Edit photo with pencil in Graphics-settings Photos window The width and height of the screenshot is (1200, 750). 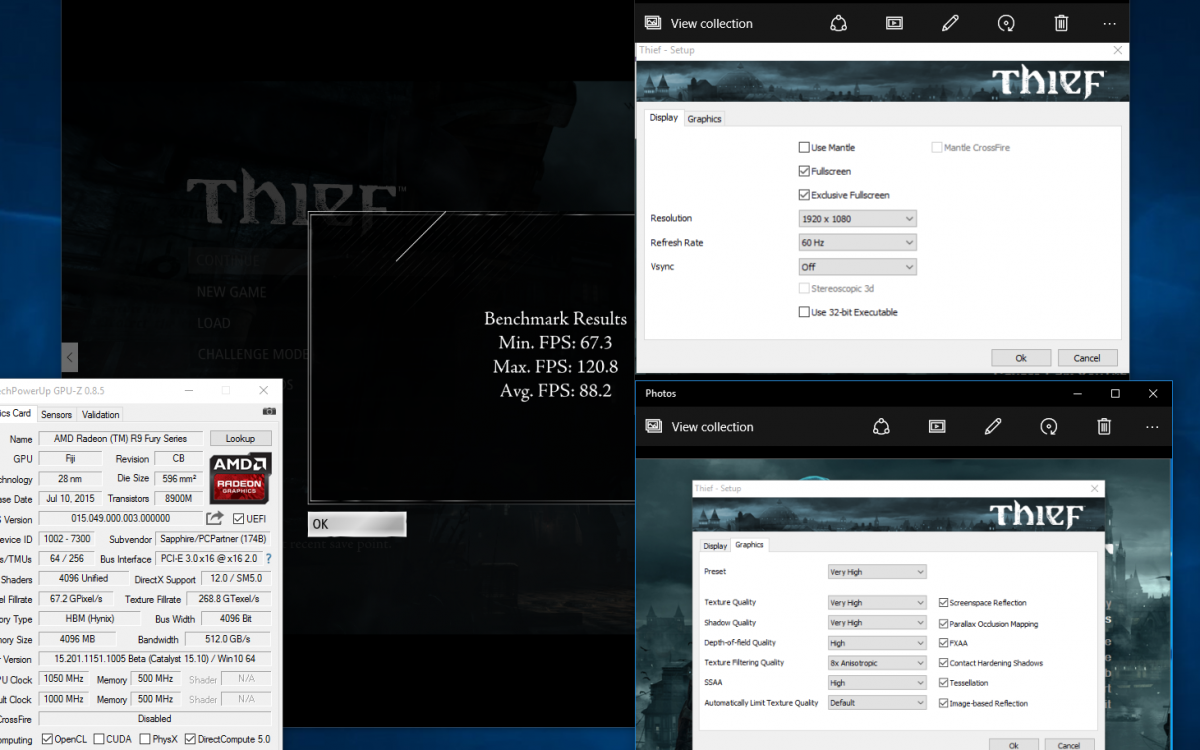tap(993, 427)
